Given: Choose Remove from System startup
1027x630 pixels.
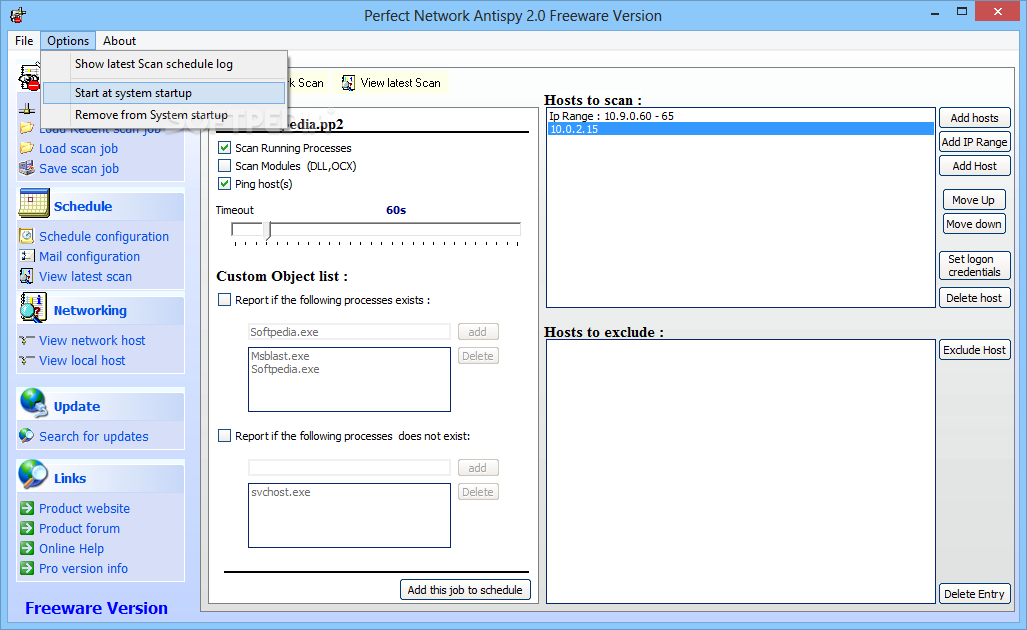Looking at the screenshot, I should click(164, 115).
